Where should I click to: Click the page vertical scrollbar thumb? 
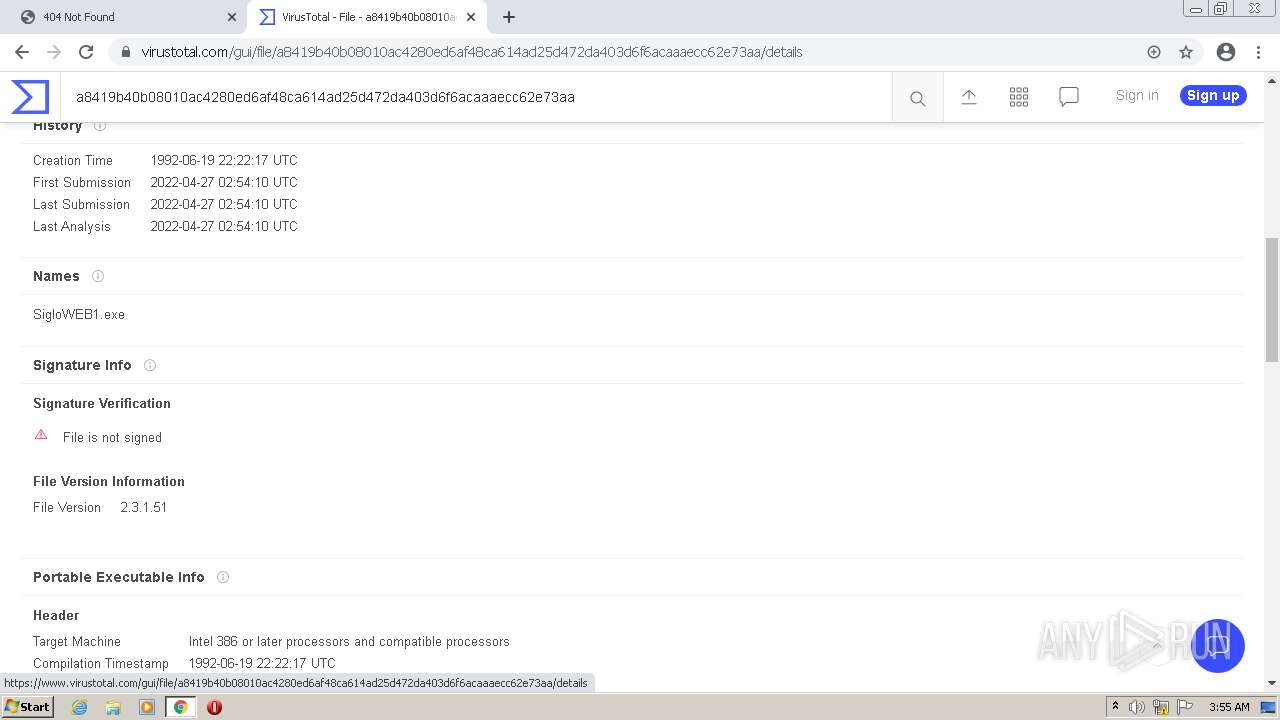[x=1272, y=300]
